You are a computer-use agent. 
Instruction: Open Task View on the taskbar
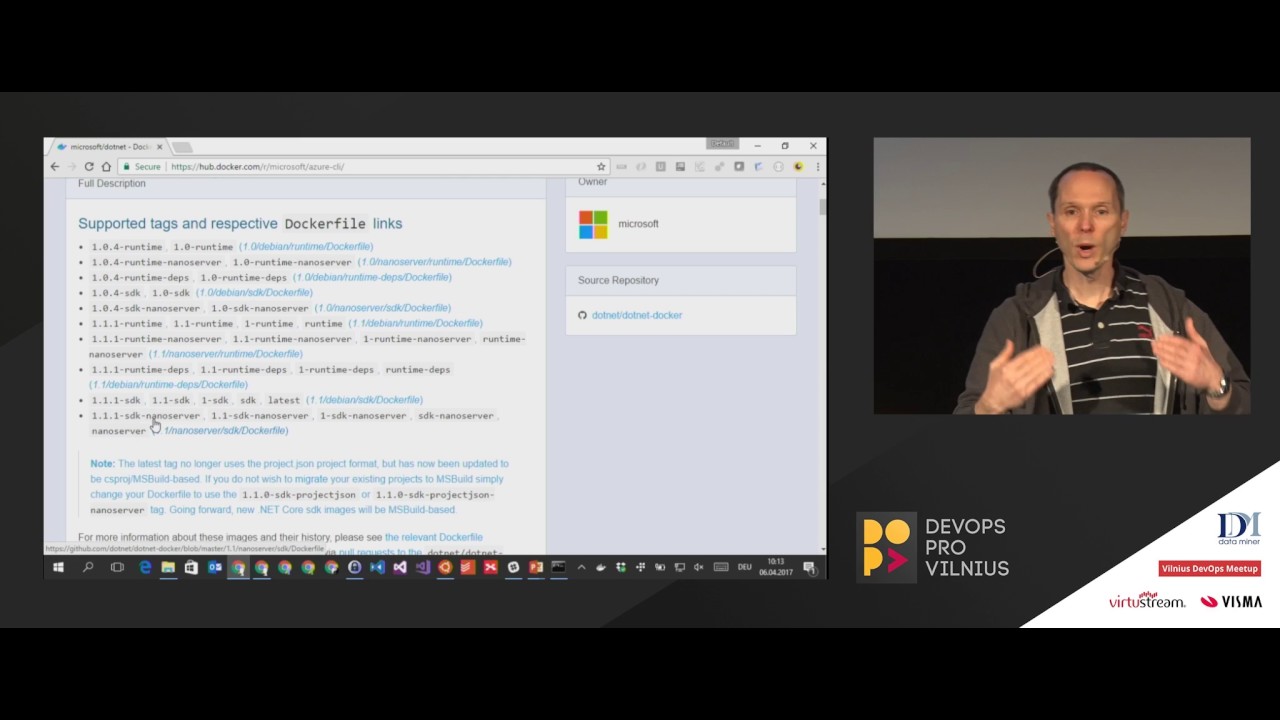(117, 568)
